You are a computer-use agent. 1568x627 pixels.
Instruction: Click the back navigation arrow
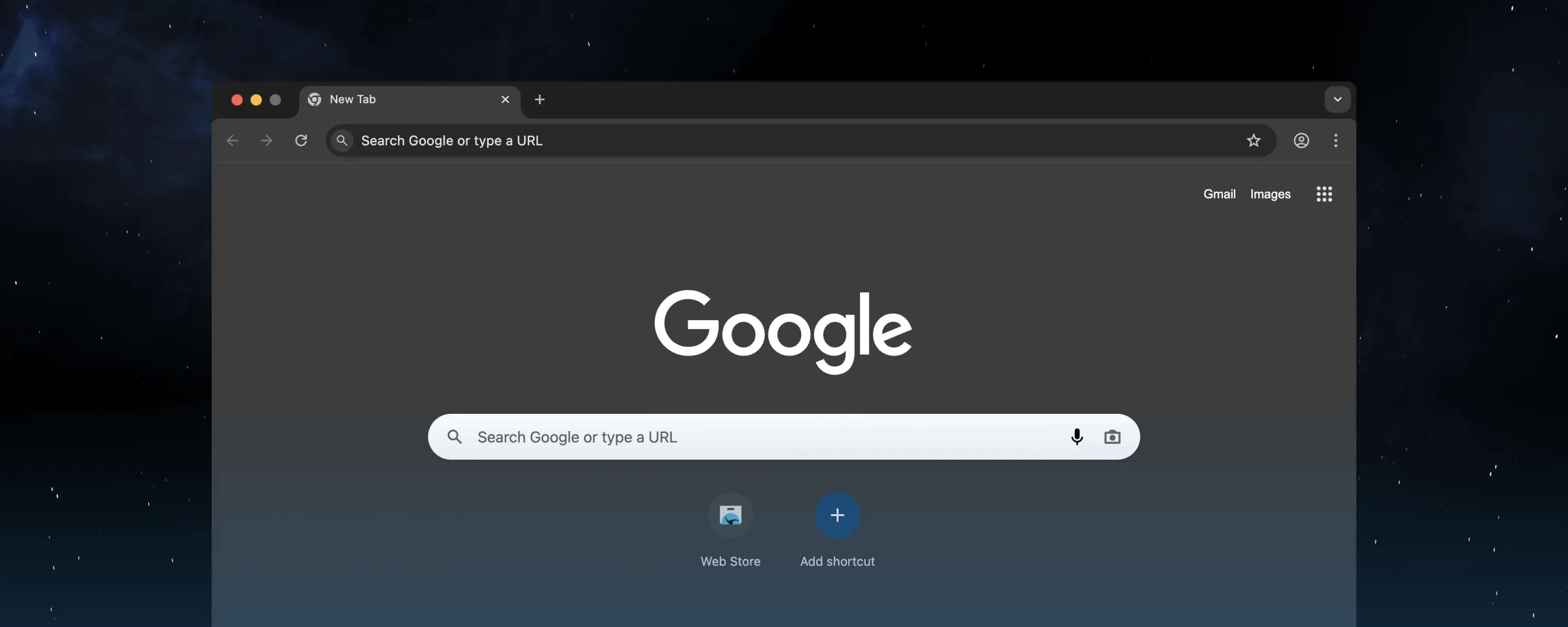232,141
